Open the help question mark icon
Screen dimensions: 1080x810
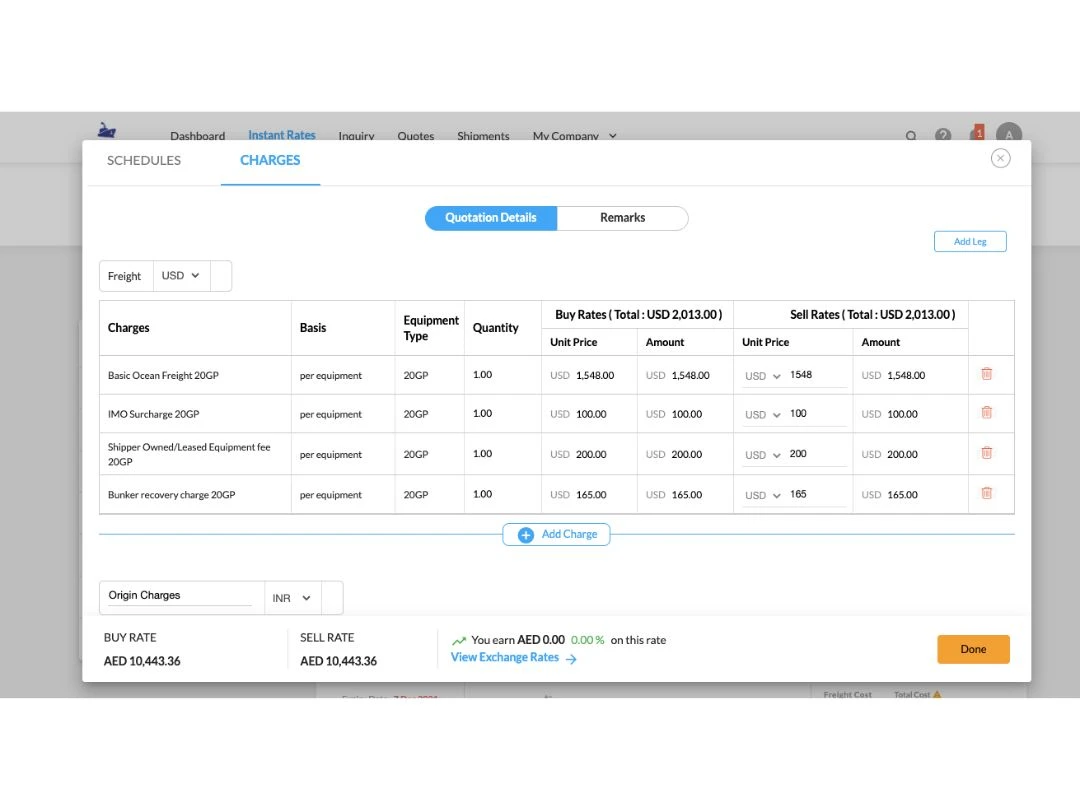pyautogui.click(x=942, y=135)
